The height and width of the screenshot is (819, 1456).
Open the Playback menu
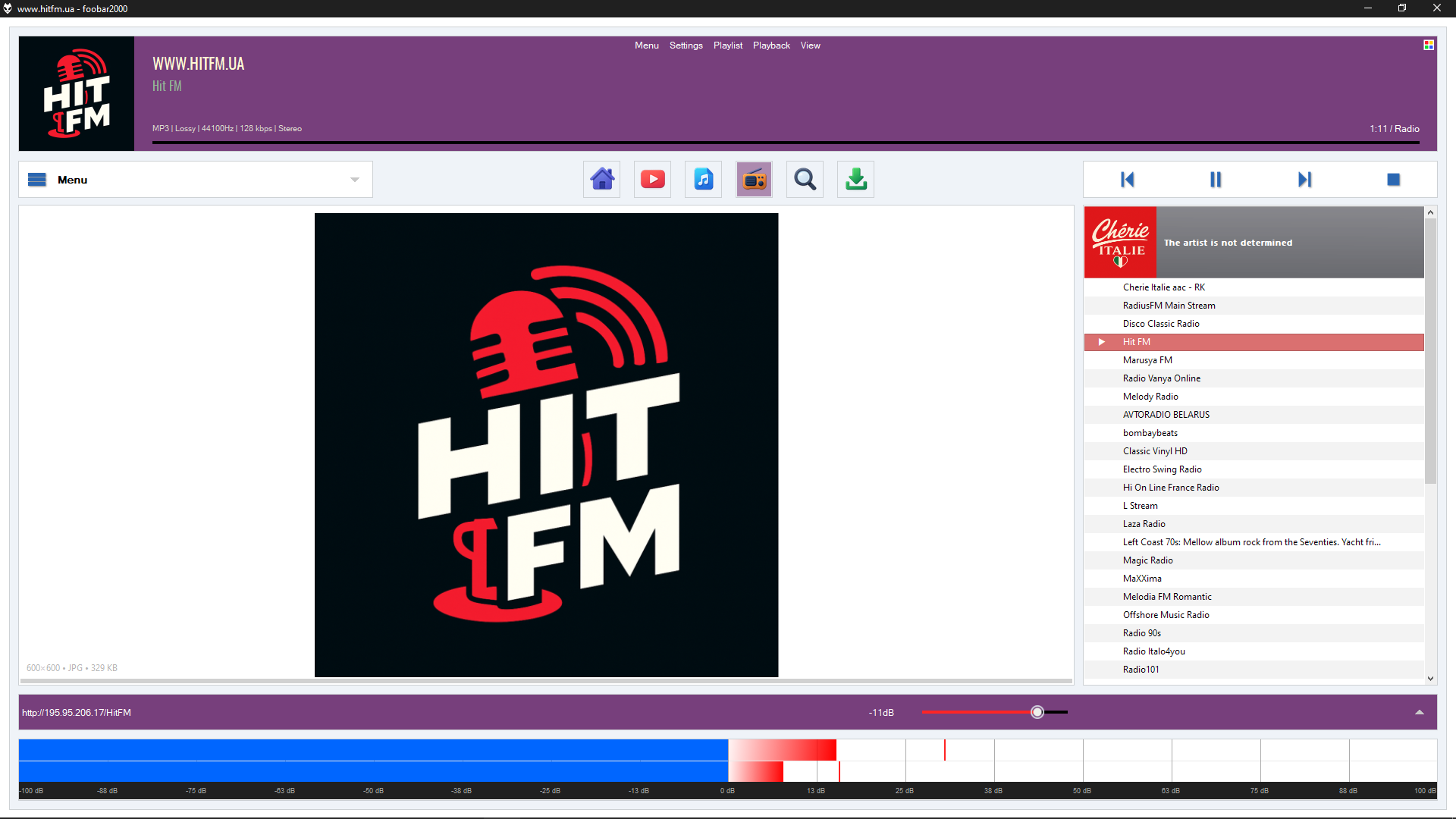[x=771, y=45]
